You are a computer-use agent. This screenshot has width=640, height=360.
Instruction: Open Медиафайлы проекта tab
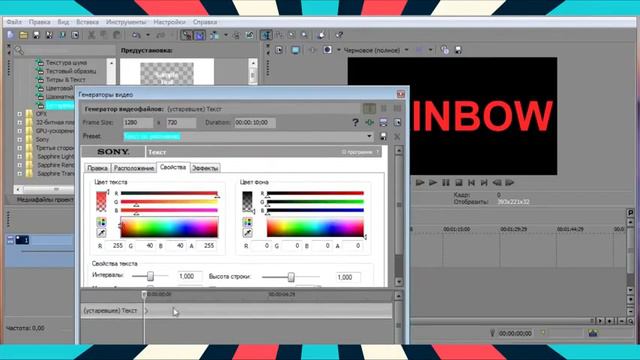click(45, 200)
